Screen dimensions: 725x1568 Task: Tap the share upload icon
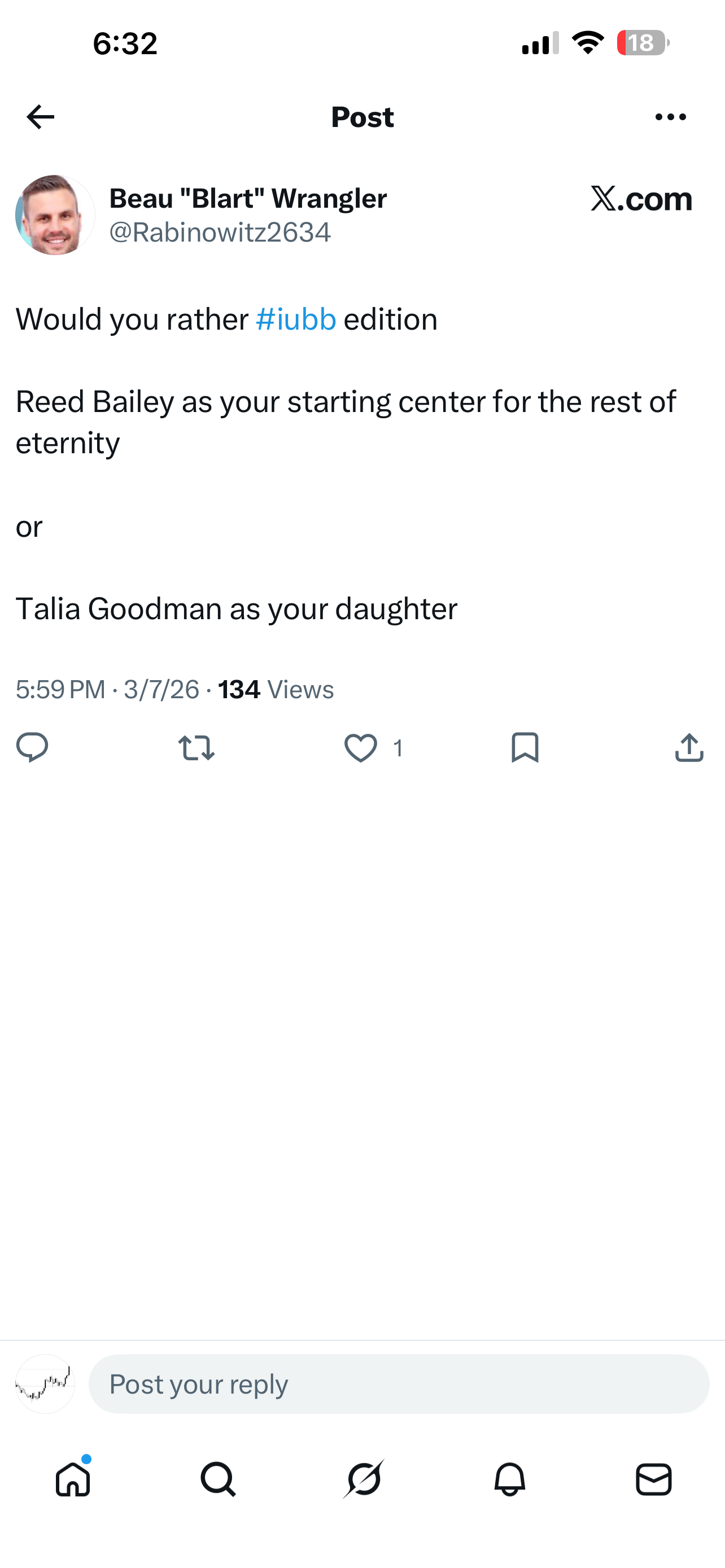coord(689,747)
